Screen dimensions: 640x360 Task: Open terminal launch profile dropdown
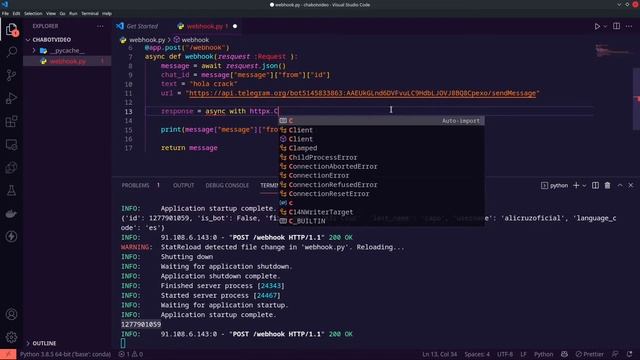[584, 185]
